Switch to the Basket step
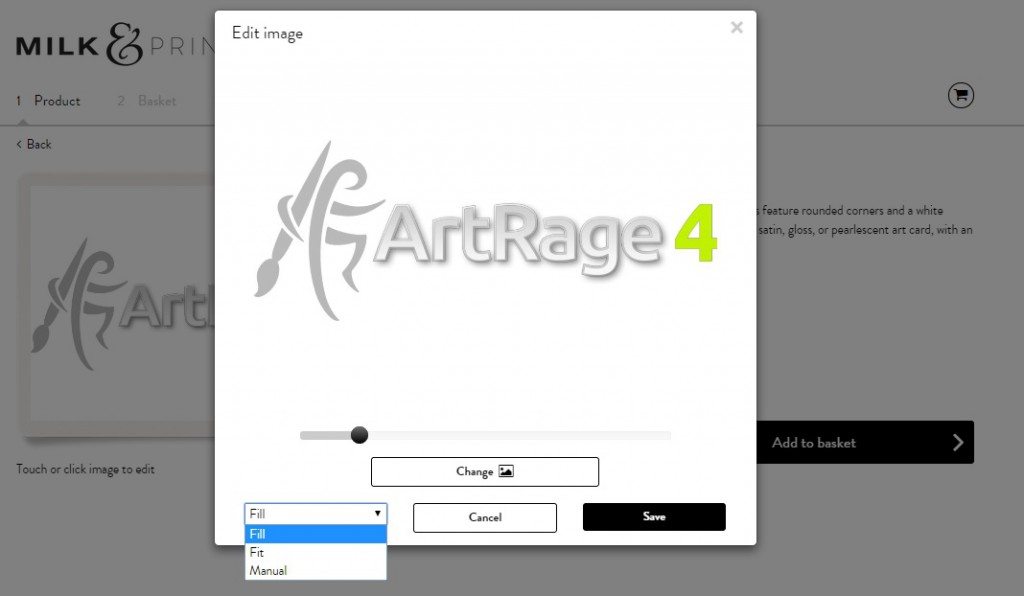Screen dimensions: 1024x596 click(155, 100)
